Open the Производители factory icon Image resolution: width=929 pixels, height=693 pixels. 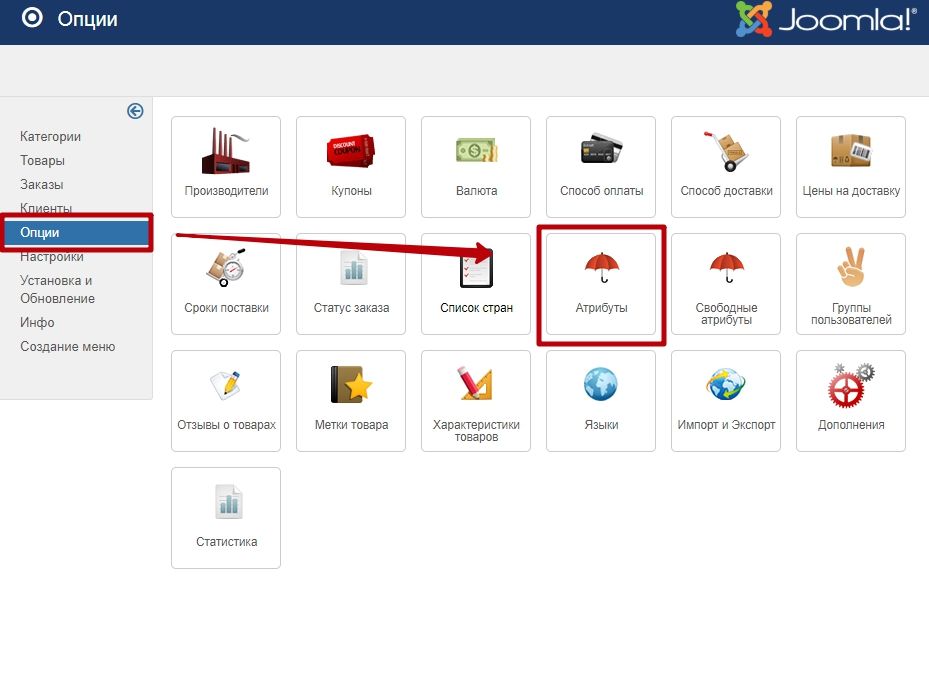click(226, 151)
